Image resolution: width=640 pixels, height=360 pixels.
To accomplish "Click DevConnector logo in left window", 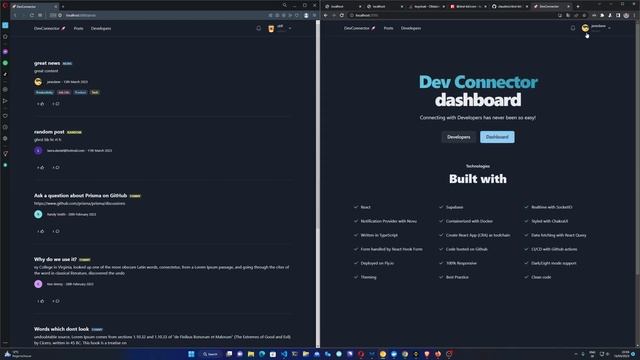I will 49,29.
